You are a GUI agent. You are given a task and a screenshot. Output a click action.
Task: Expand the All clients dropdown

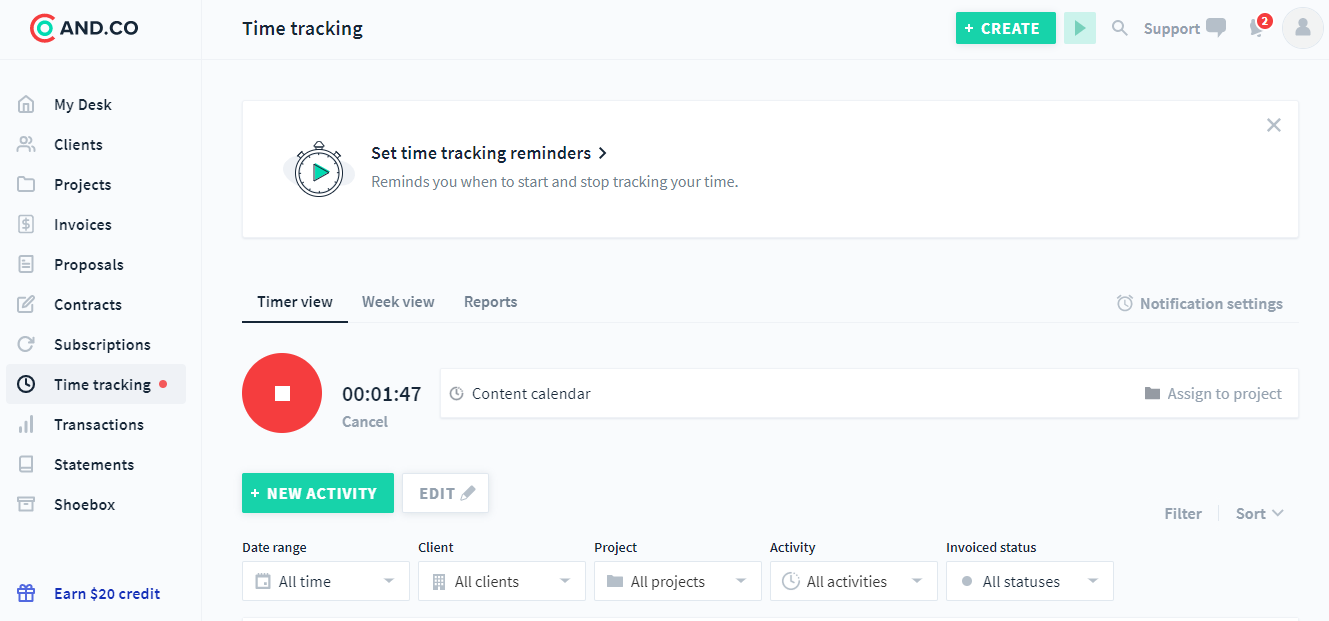coord(502,581)
